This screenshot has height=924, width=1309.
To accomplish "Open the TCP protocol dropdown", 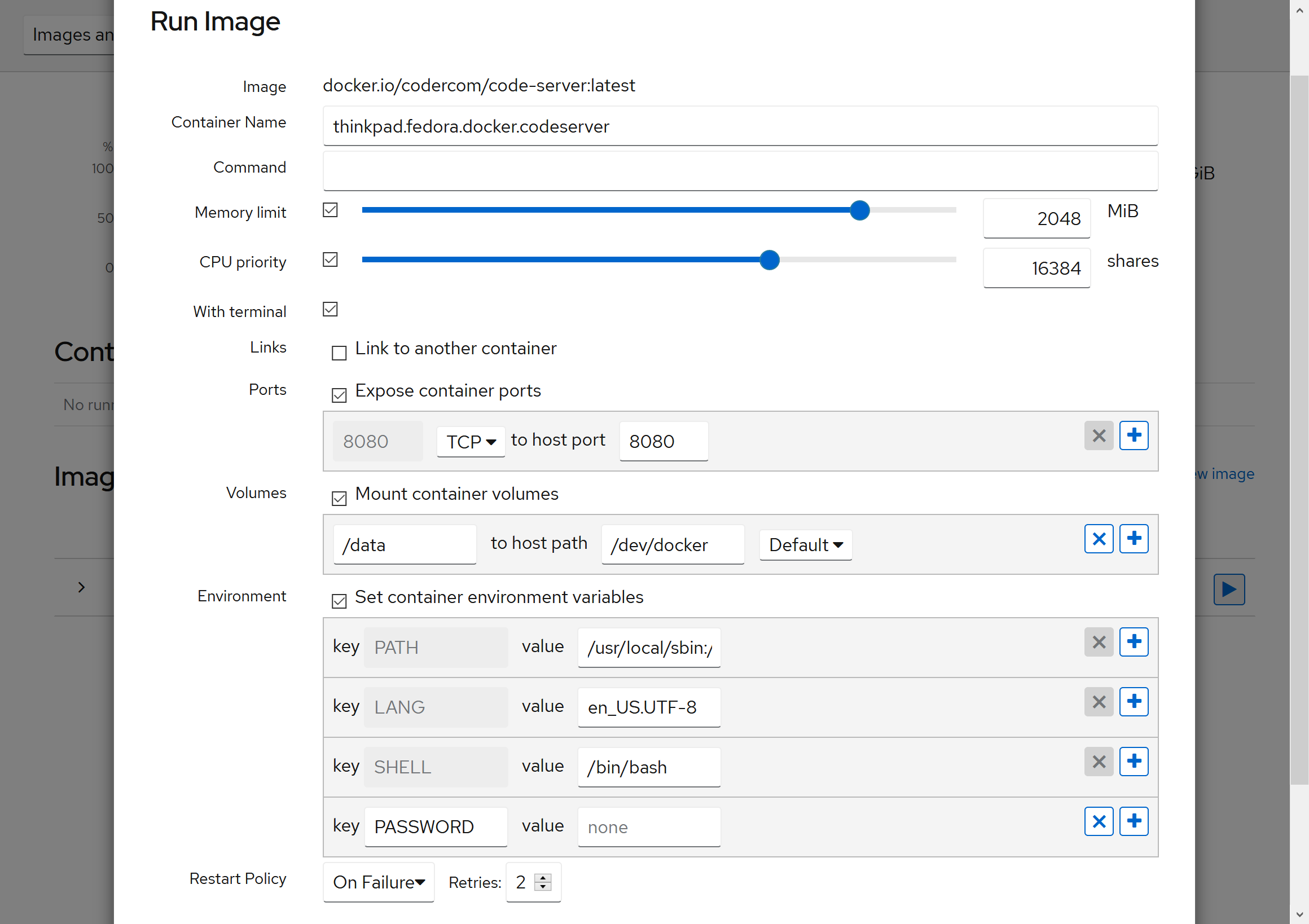I will click(x=471, y=441).
